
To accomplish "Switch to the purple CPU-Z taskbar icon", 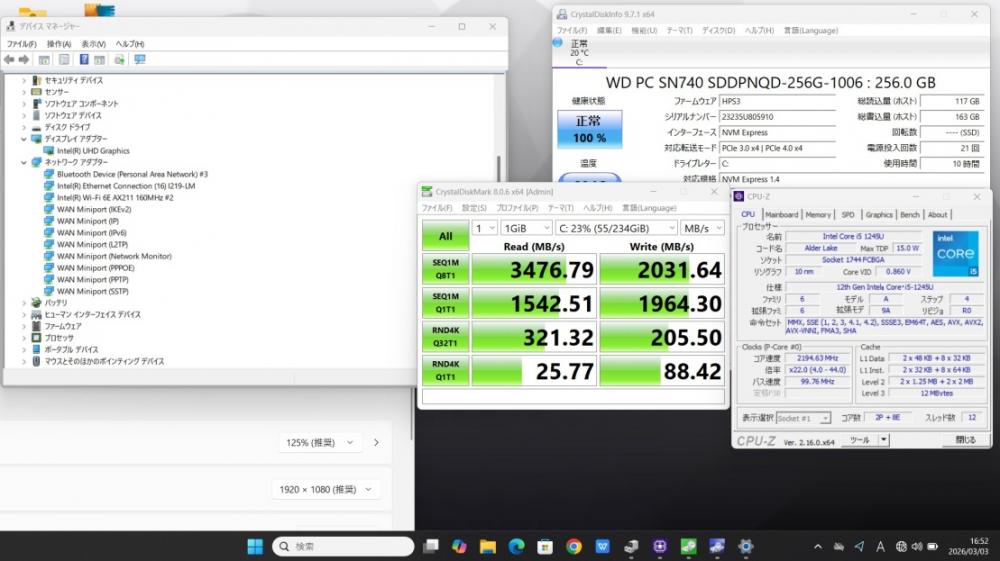I will 659,546.
